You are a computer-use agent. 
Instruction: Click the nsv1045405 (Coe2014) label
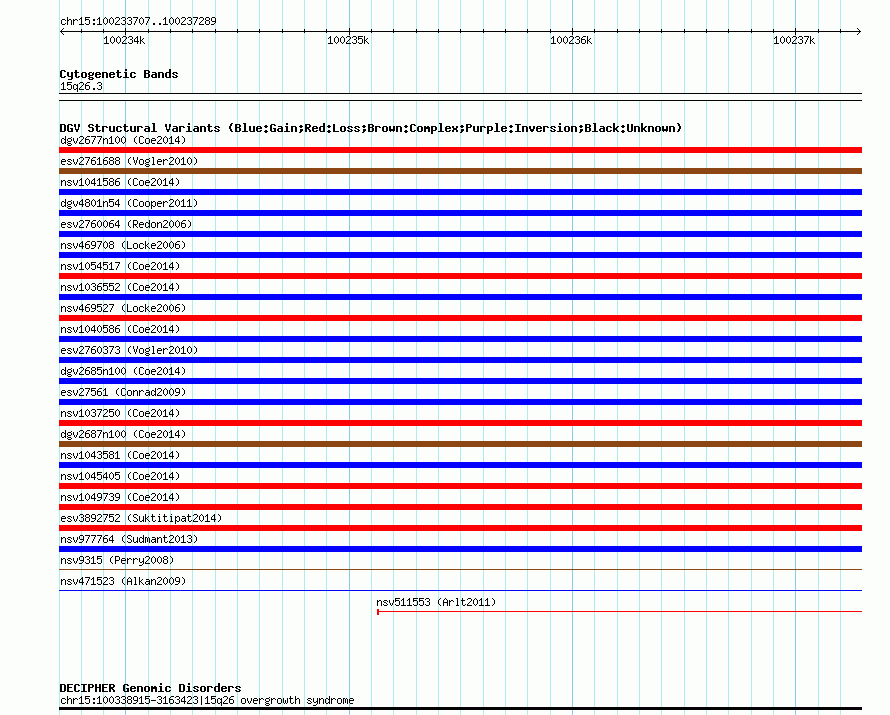point(120,476)
